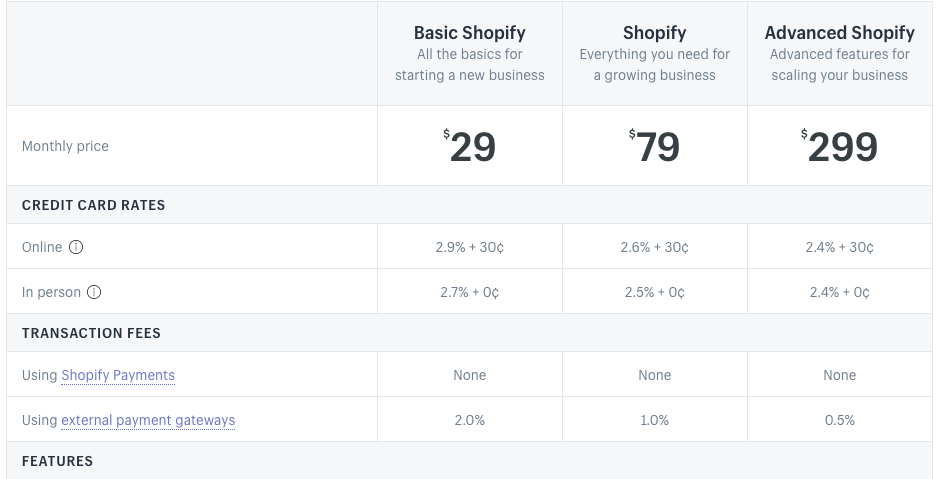Select the Advanced Shopify plan heading
Image resolution: width=942 pixels, height=479 pixels.
pyautogui.click(x=839, y=32)
